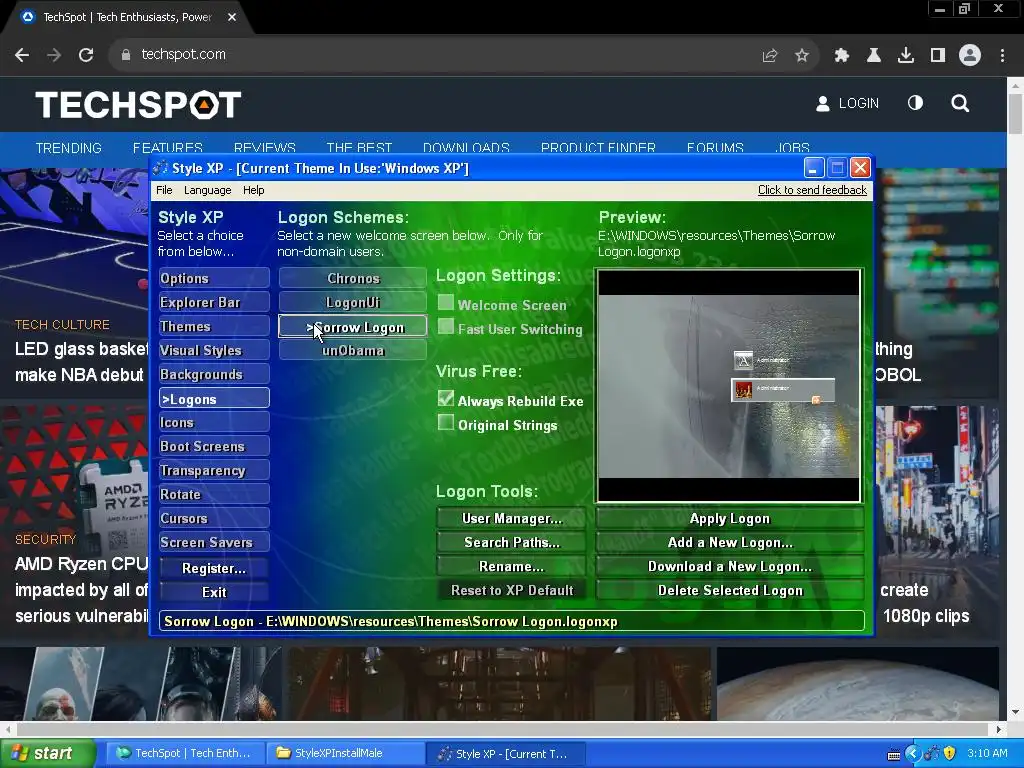Open Transparency section
The height and width of the screenshot is (768, 1024).
click(x=214, y=470)
